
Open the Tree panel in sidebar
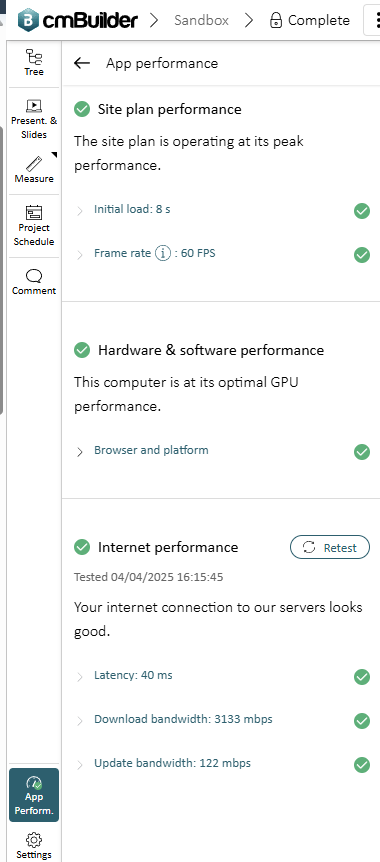tap(34, 62)
